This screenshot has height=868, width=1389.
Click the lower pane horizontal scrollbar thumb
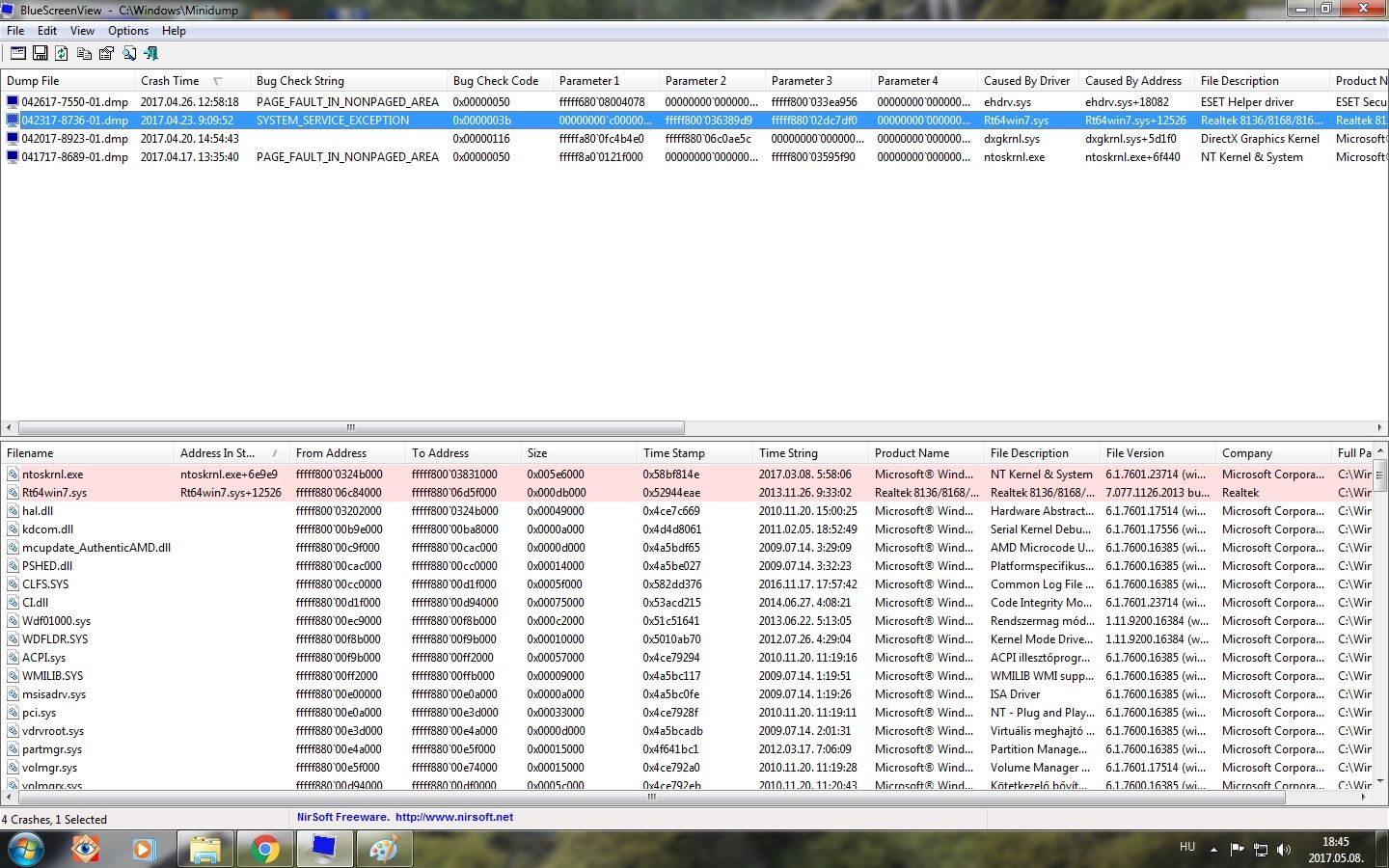click(x=652, y=798)
